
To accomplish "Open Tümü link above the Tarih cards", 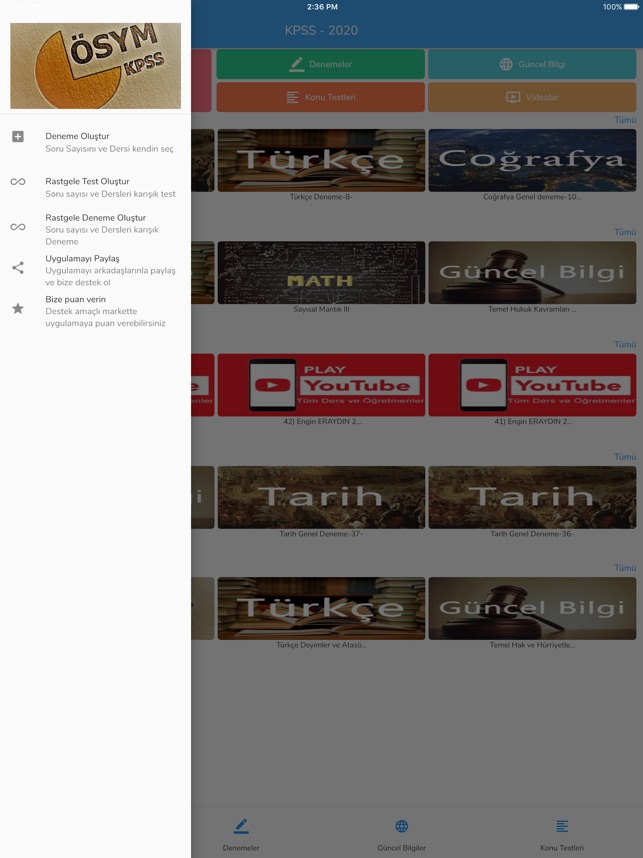I will [x=625, y=456].
